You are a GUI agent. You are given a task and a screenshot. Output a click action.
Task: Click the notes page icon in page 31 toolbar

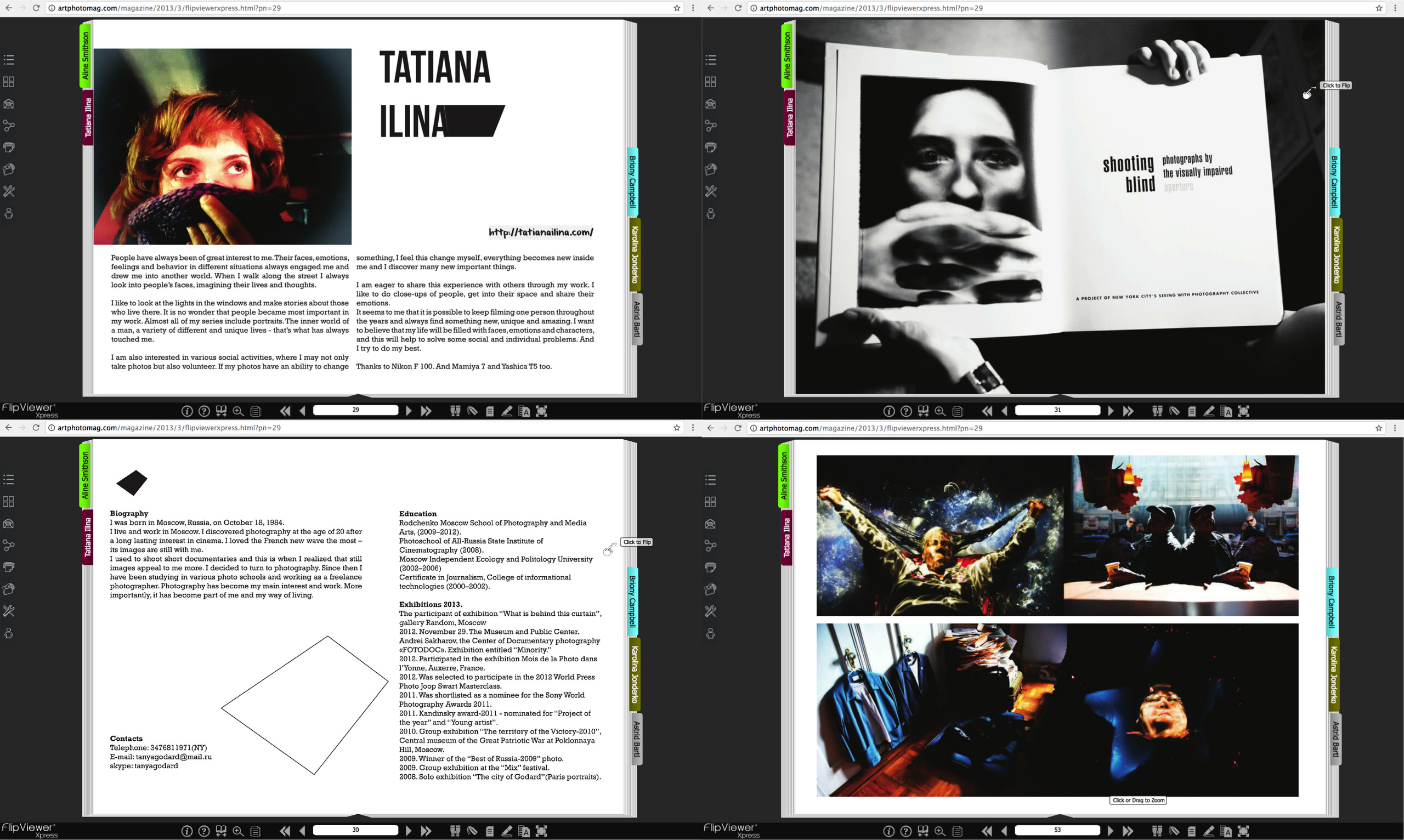(1192, 411)
